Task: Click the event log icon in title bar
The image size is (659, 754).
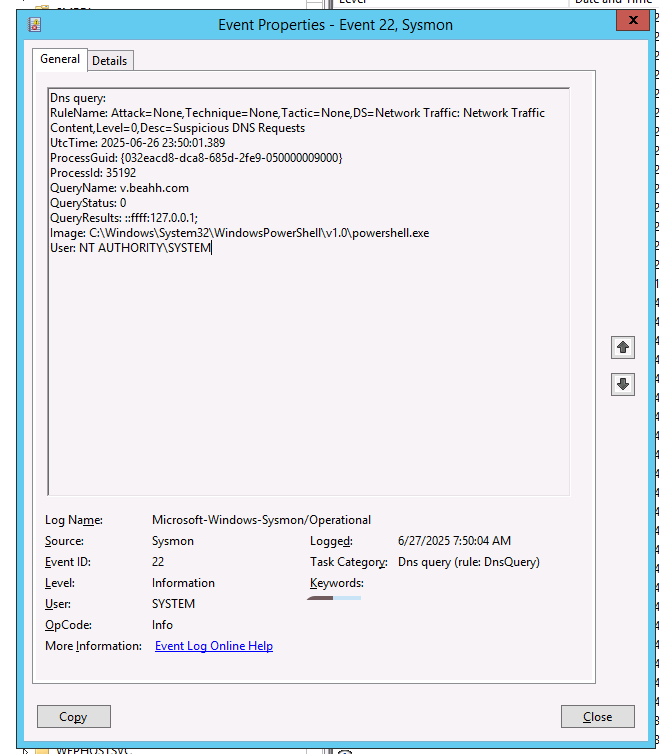Action: (x=36, y=24)
